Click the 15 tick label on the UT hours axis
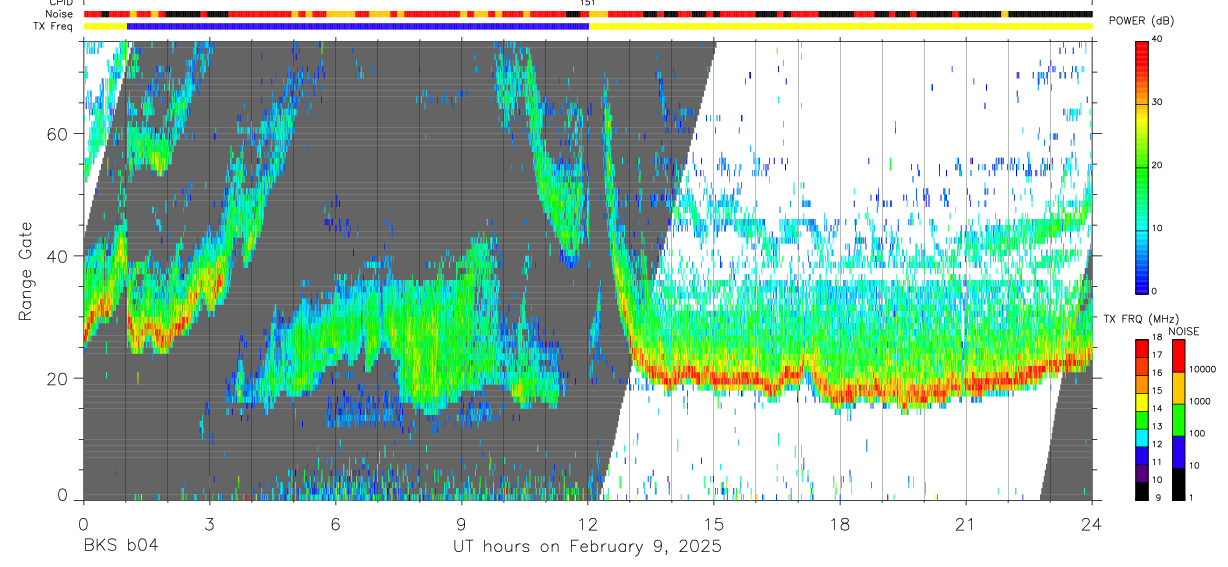1228x567 pixels. click(x=713, y=523)
